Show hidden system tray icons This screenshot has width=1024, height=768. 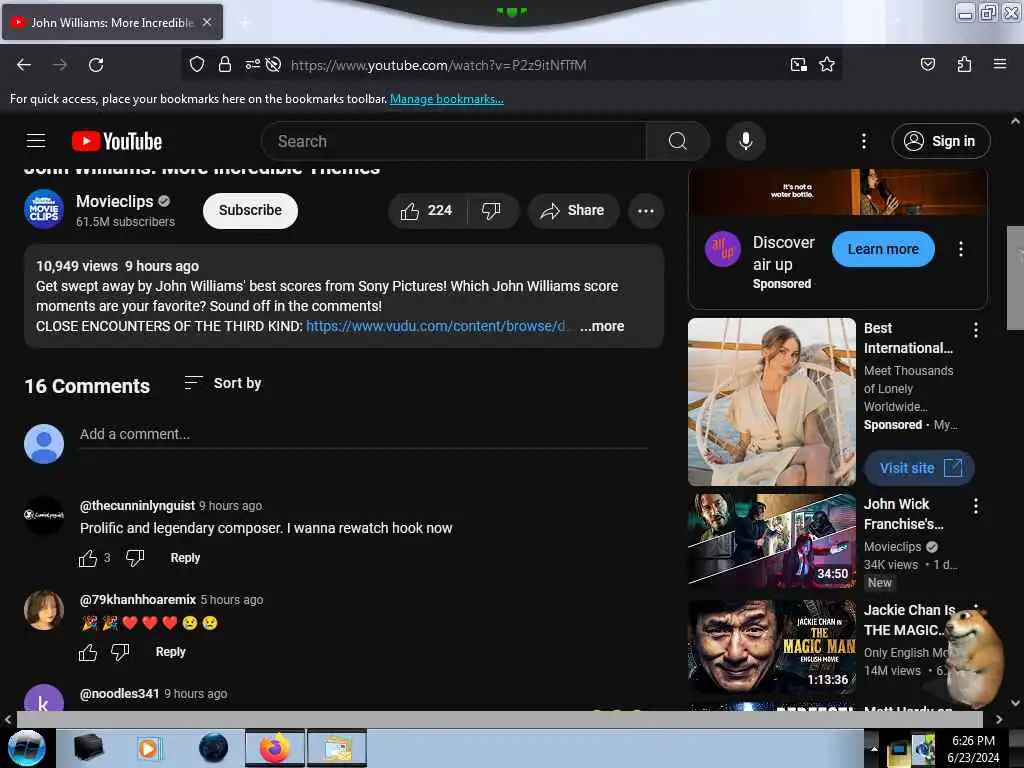coord(873,748)
